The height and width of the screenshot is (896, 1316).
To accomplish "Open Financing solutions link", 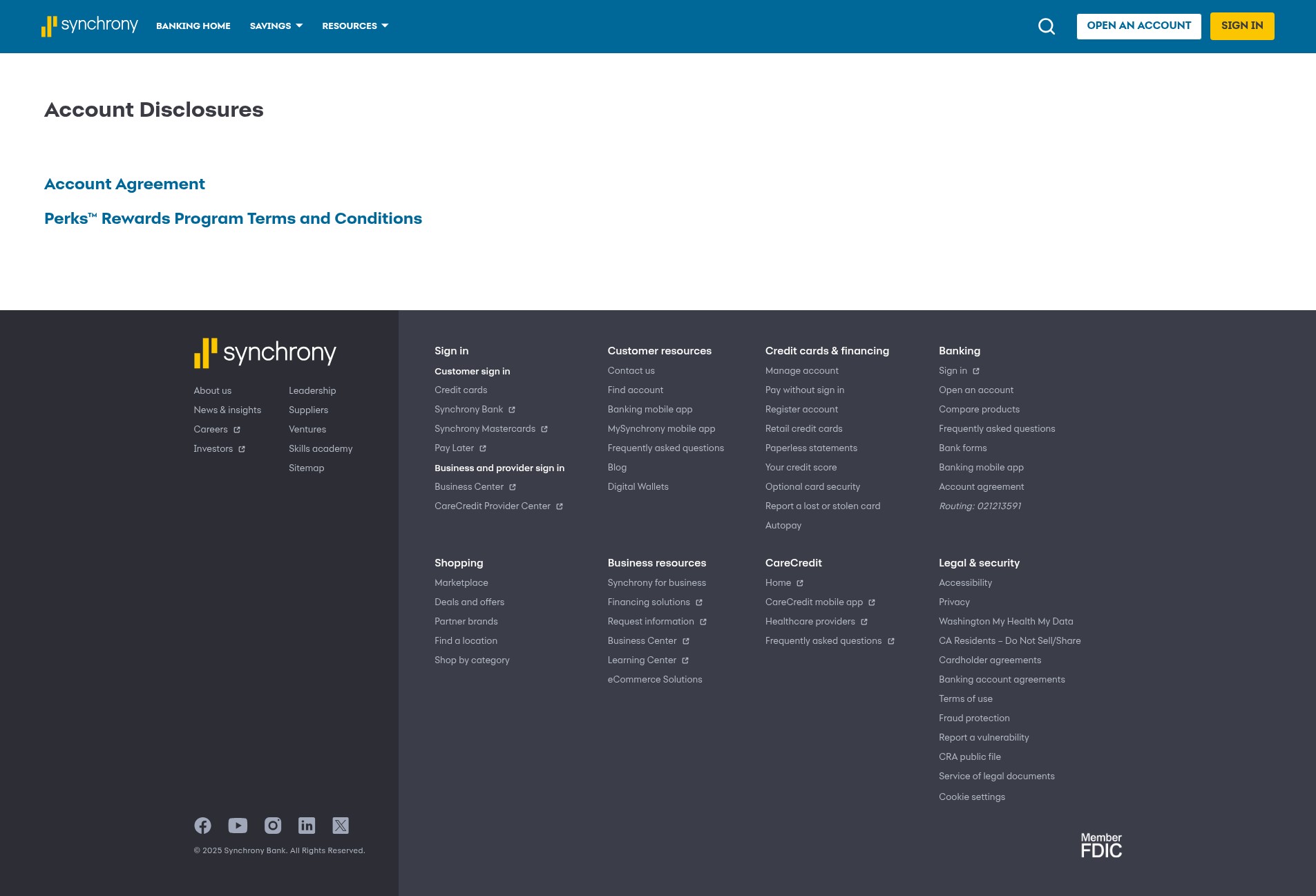I will pos(655,602).
